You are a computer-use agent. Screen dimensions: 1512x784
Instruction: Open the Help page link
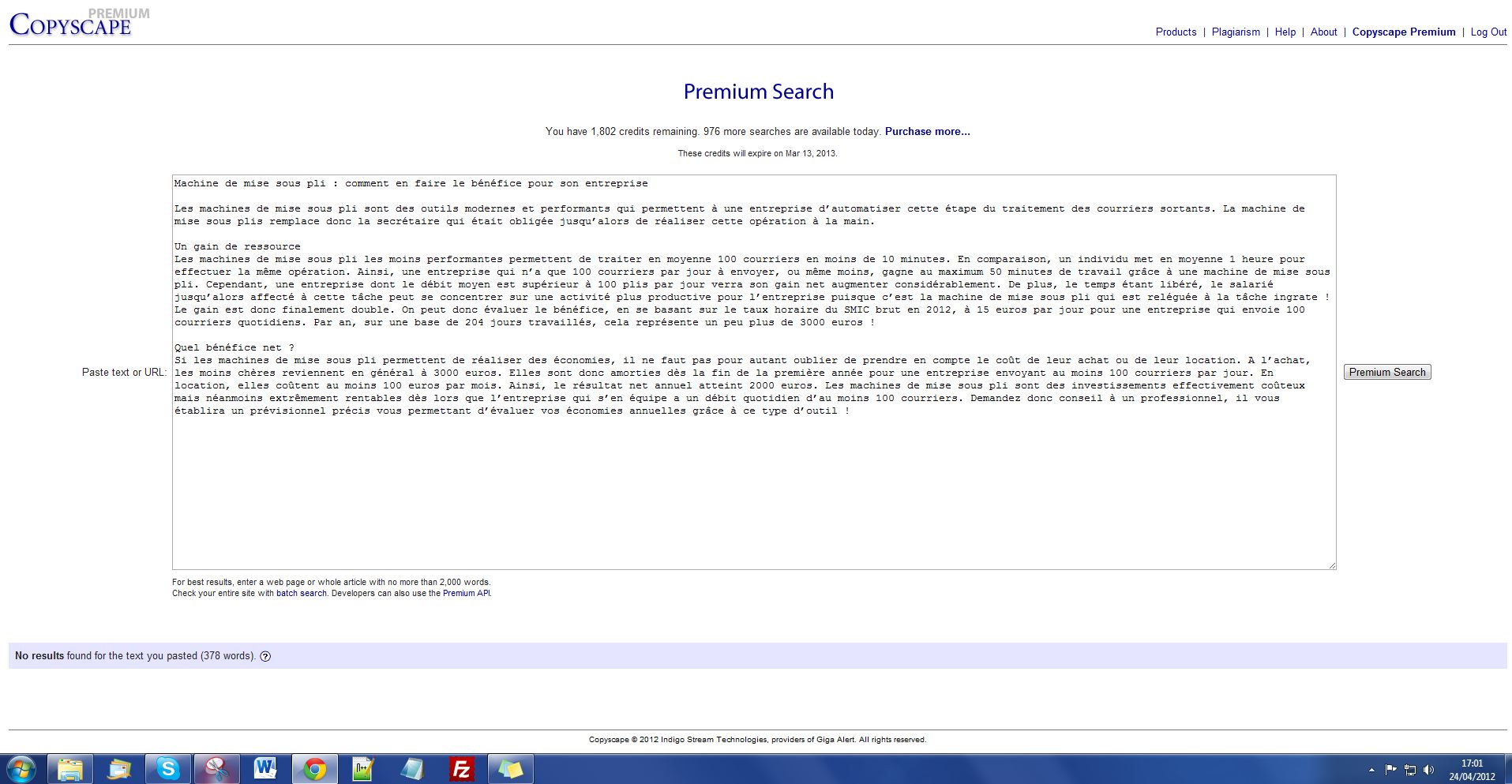1285,32
